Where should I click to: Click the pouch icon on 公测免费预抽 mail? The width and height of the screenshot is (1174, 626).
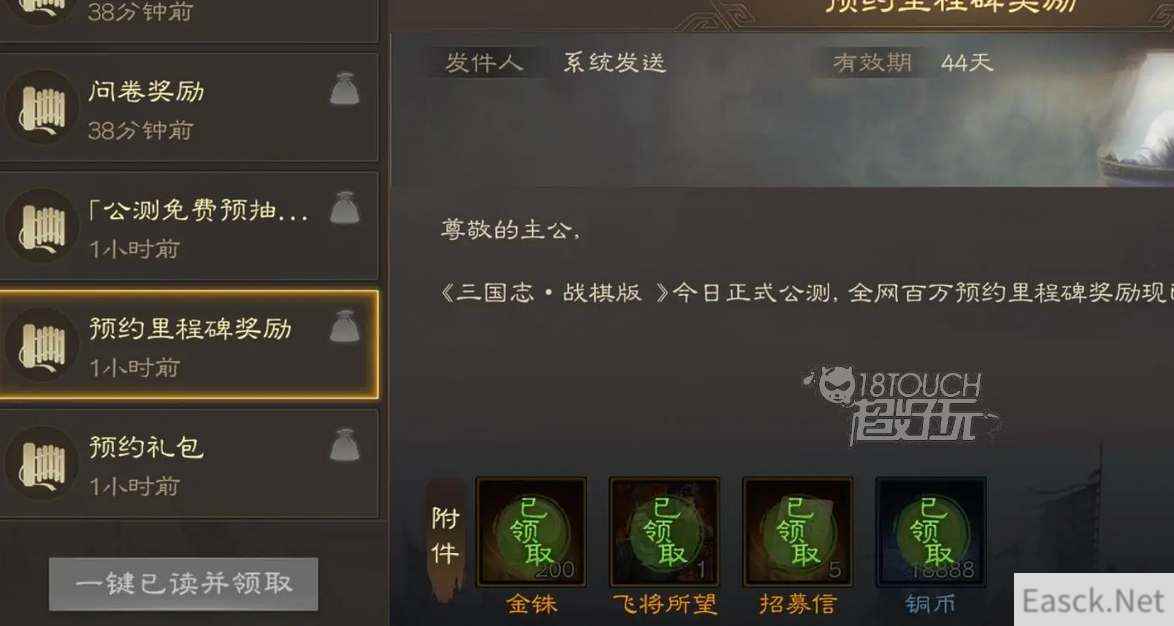(344, 207)
